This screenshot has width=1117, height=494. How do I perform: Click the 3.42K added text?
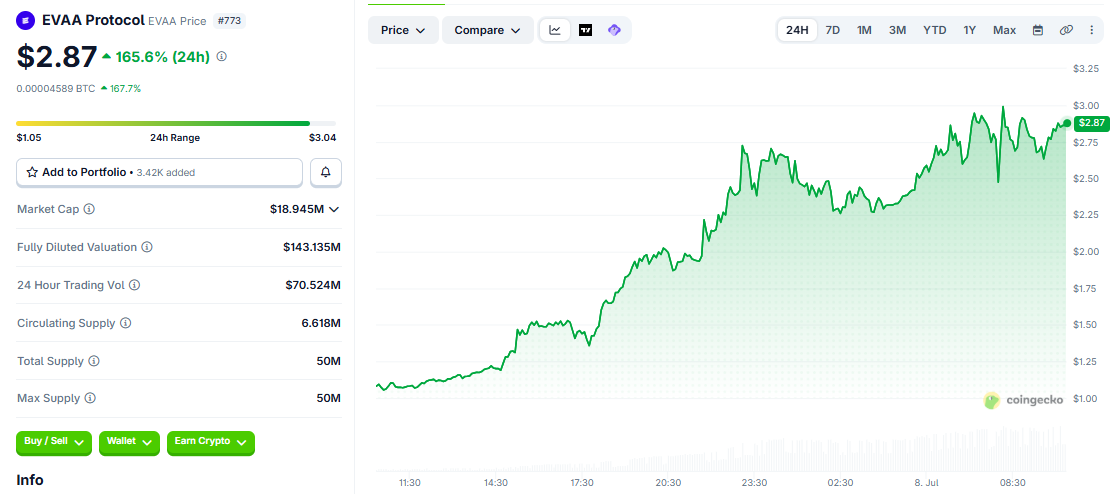click(164, 173)
